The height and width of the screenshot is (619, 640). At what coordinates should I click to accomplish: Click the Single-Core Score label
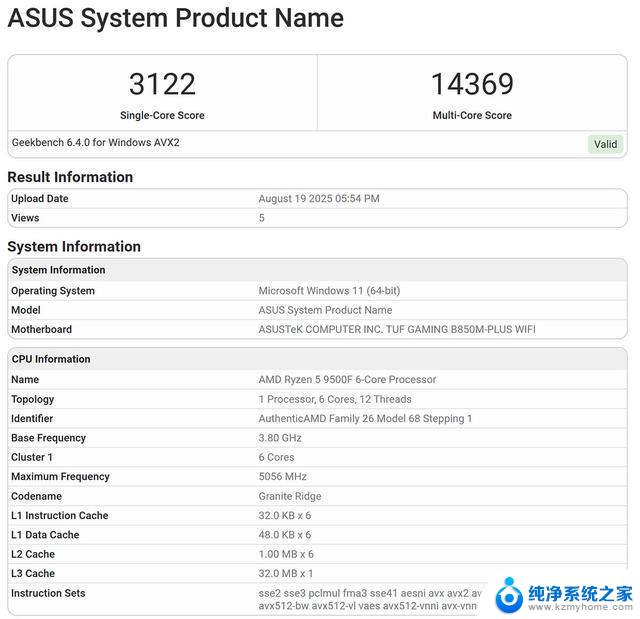pyautogui.click(x=162, y=115)
